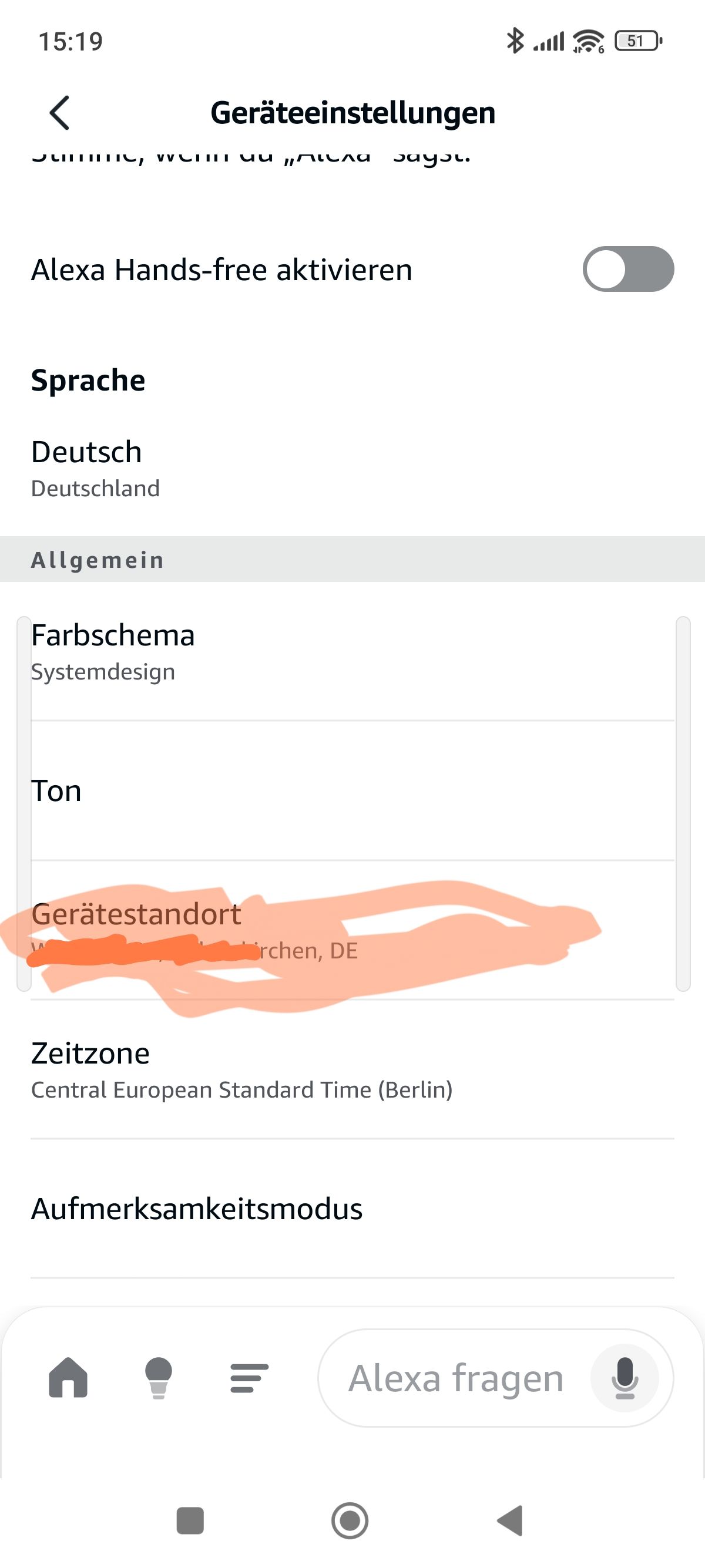Open Zeitzone time zone setting
Image resolution: width=705 pixels, height=1568 pixels.
(90, 1054)
